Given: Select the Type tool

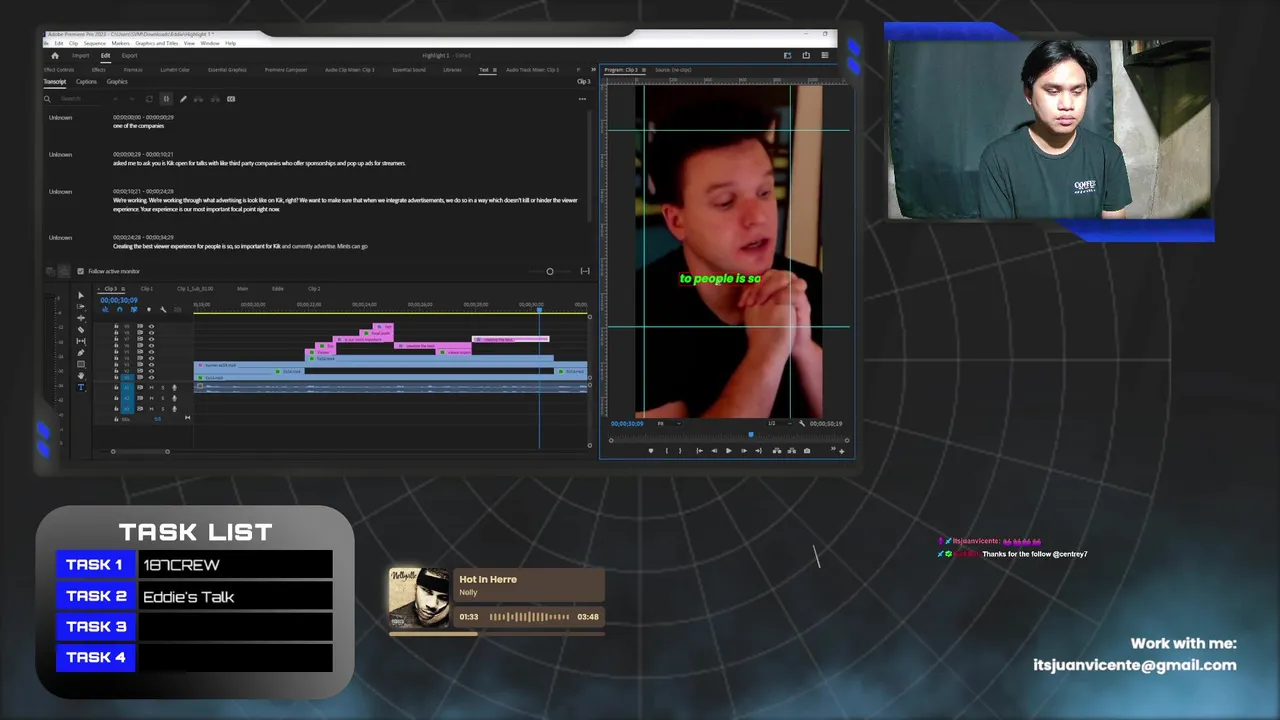Looking at the screenshot, I should point(81,387).
